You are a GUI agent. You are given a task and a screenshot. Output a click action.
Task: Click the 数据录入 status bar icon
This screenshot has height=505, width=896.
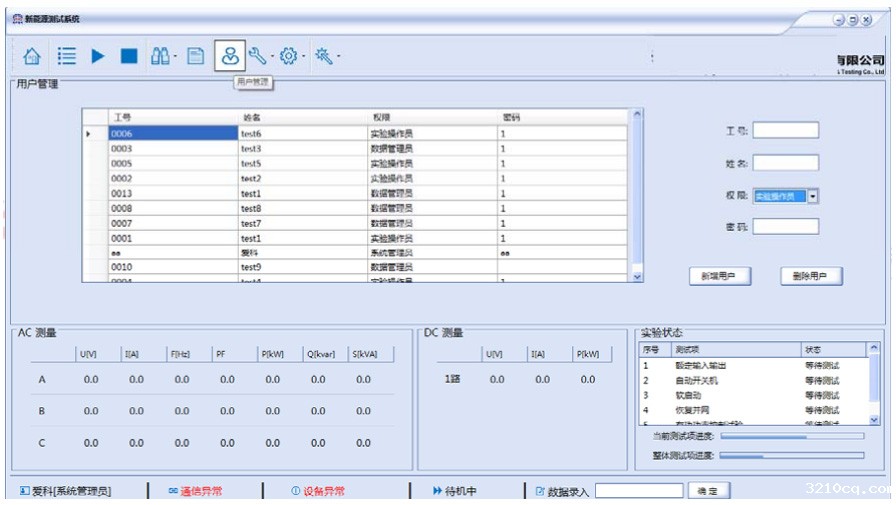point(540,491)
